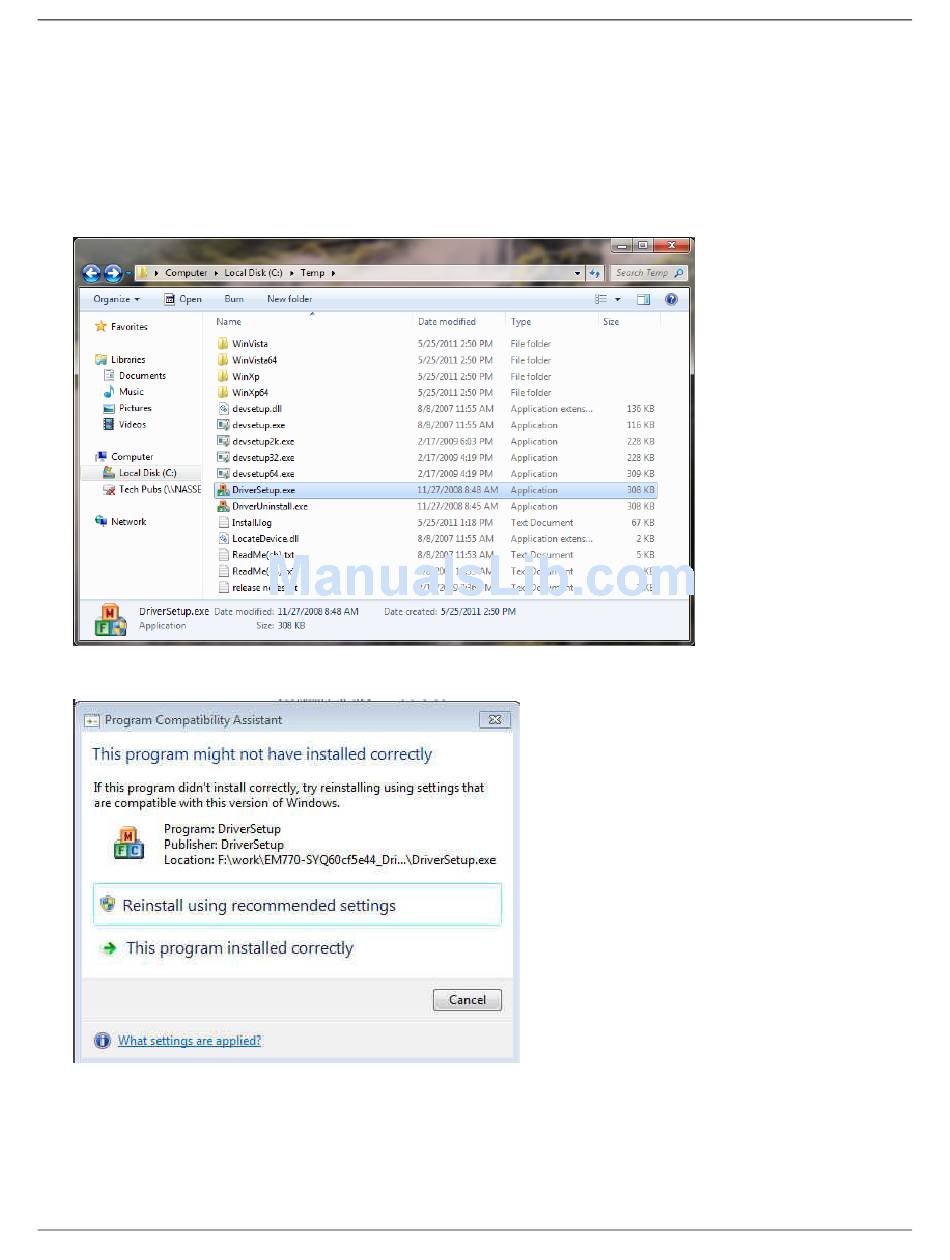Click the Search Temp magnifier icon
Screen dimensions: 950x1260
click(x=679, y=273)
